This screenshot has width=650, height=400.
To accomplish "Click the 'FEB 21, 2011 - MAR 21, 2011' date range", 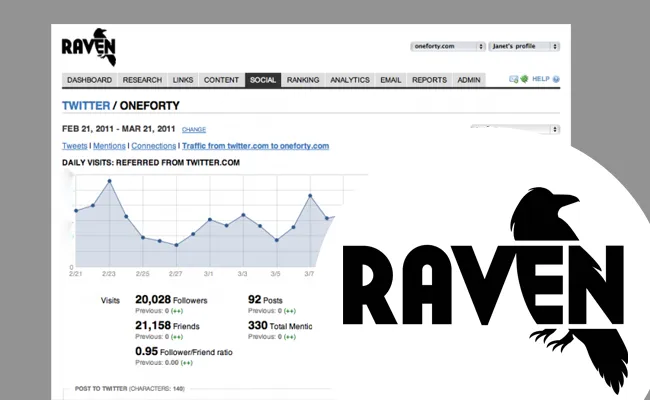I will coord(119,129).
